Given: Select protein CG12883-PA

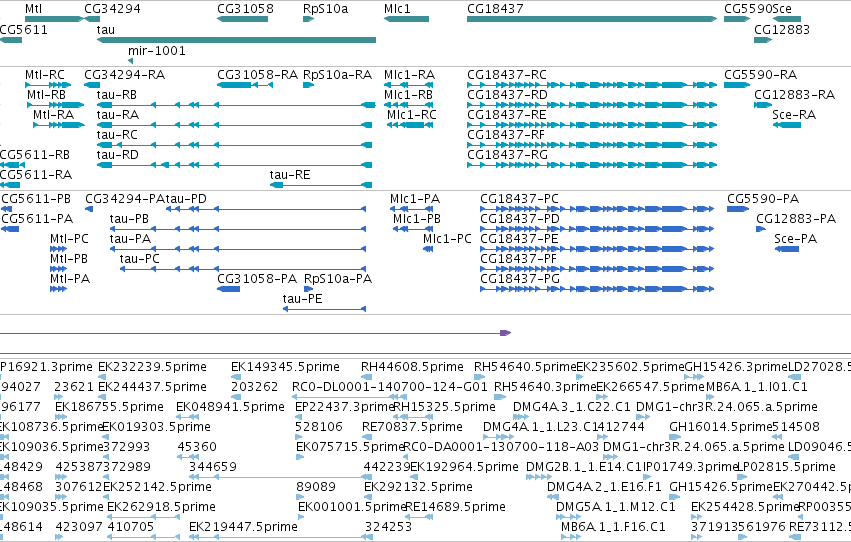Looking at the screenshot, I should (760, 229).
